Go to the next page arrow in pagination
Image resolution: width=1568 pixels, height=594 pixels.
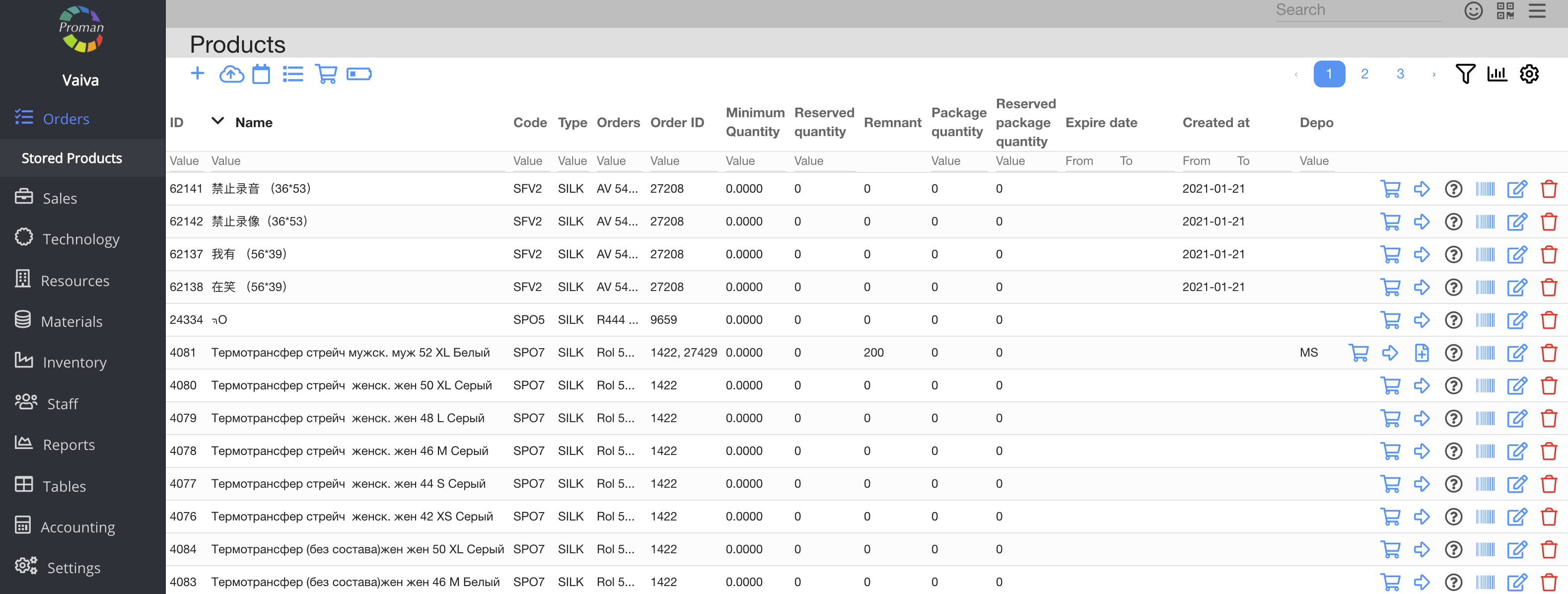(x=1434, y=74)
